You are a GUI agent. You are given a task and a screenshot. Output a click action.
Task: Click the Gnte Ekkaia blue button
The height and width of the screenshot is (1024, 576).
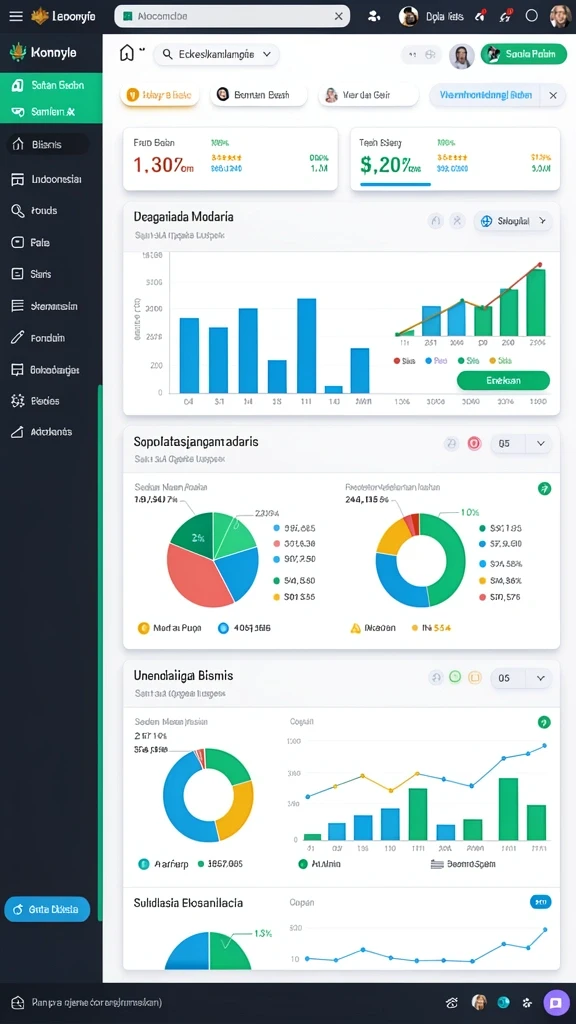click(x=47, y=909)
